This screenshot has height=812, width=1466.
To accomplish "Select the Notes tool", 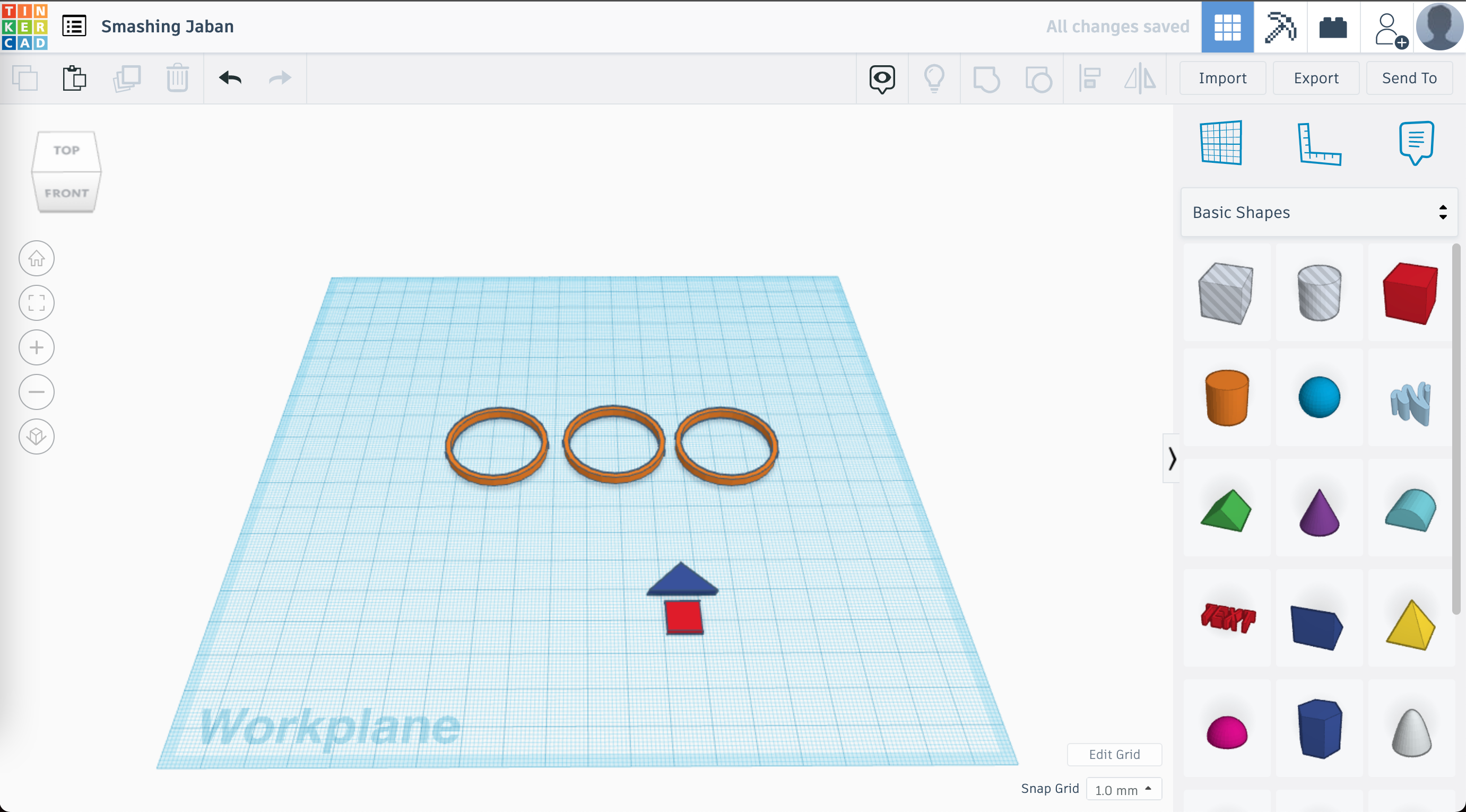I will [x=1416, y=142].
